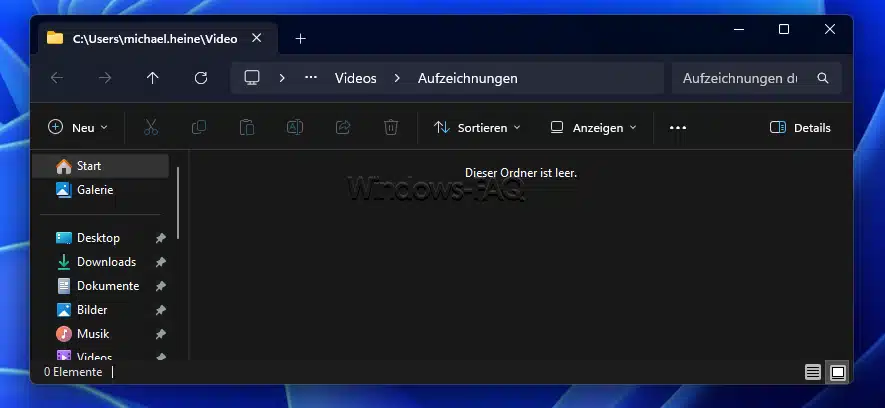Maximize the Explorer window
This screenshot has height=408, width=885.
[784, 29]
